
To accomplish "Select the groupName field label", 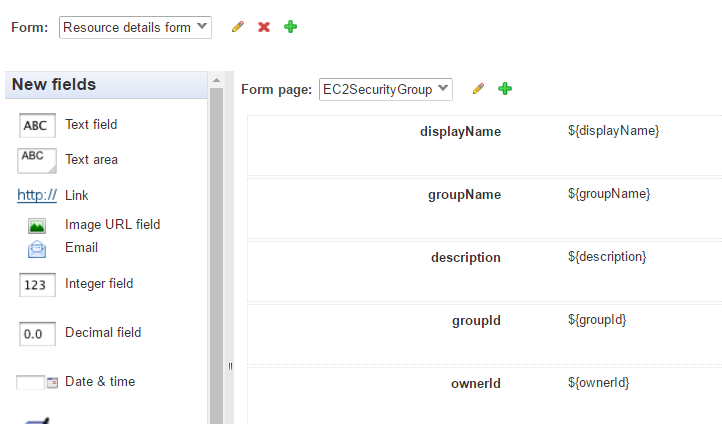I will pos(465,195).
